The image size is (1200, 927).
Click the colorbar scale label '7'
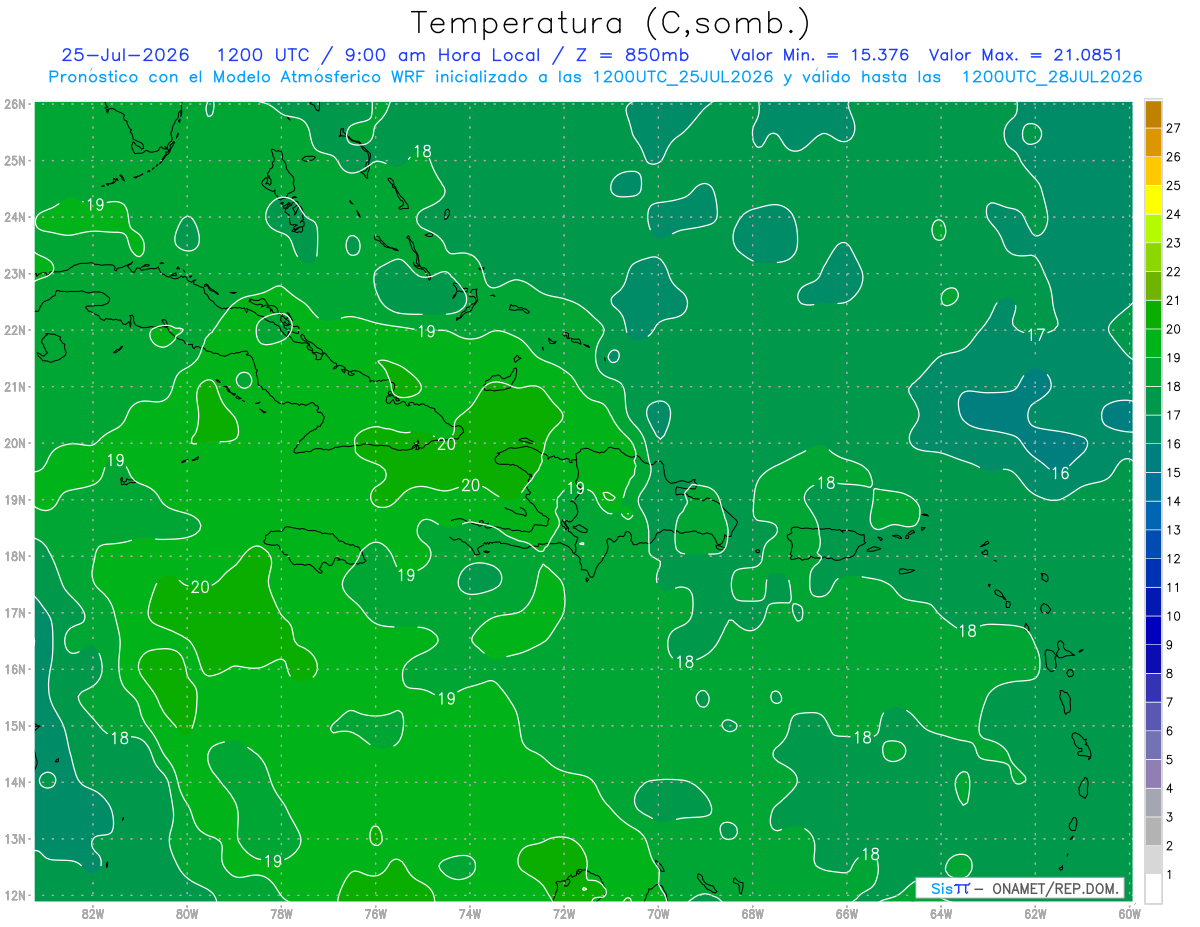(1169, 702)
